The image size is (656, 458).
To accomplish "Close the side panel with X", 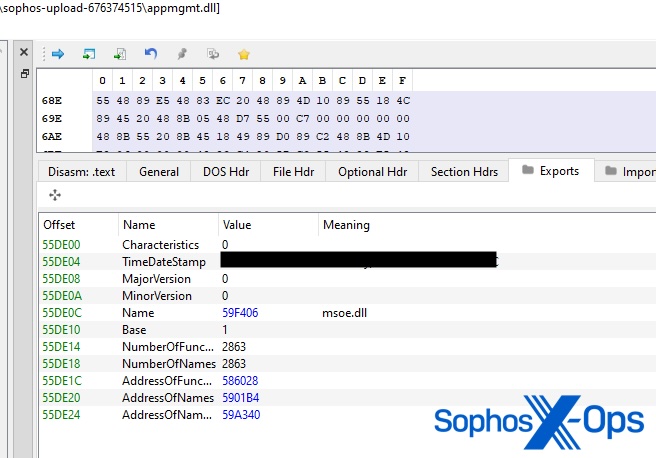I will [x=24, y=50].
